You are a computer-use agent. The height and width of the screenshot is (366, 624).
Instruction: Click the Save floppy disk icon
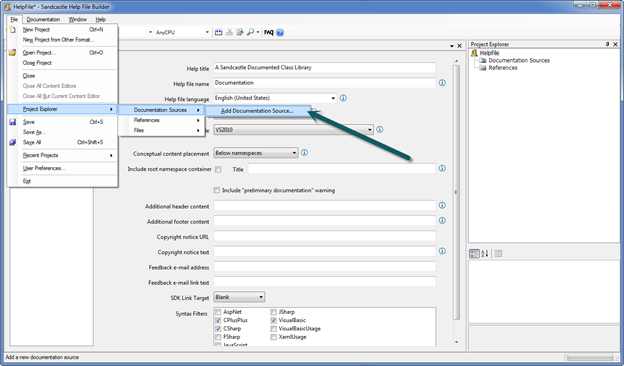pyautogui.click(x=13, y=122)
